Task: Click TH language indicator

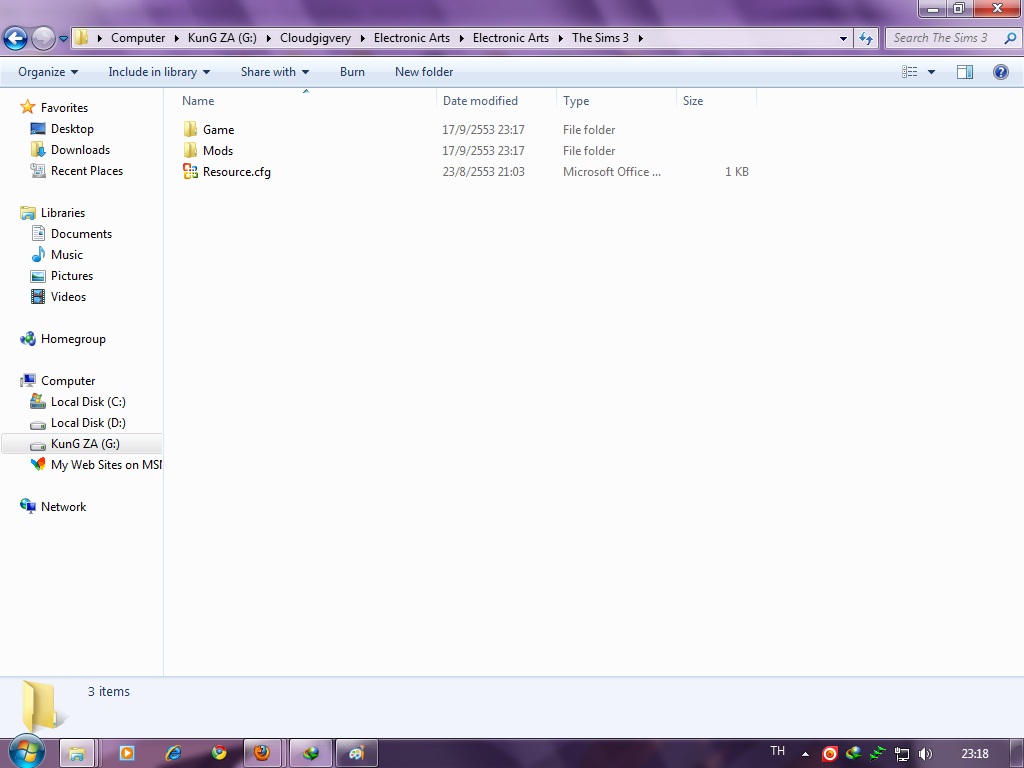Action: [x=777, y=751]
